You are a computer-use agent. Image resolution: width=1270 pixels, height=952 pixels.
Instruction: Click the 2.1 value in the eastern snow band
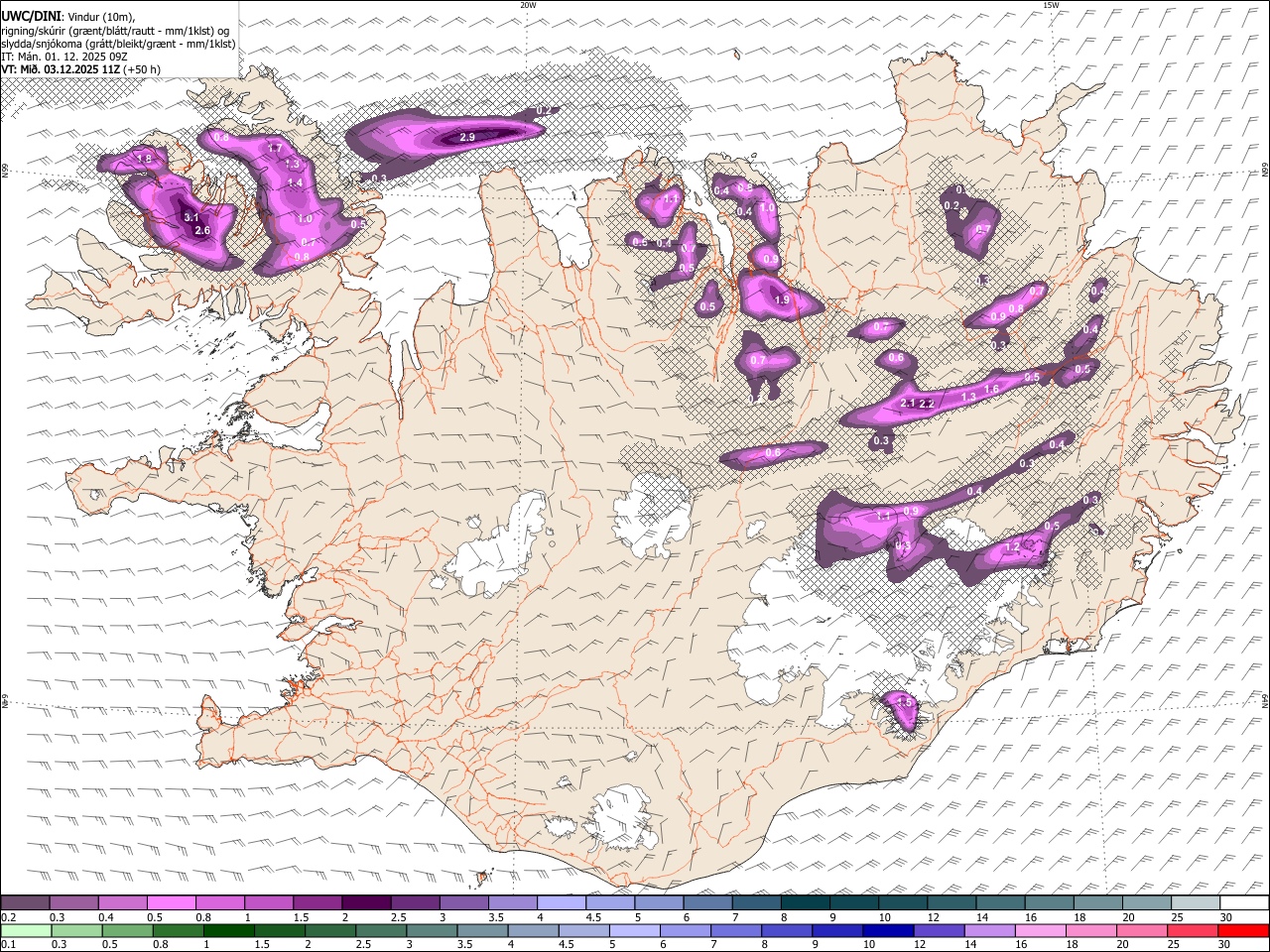(908, 404)
